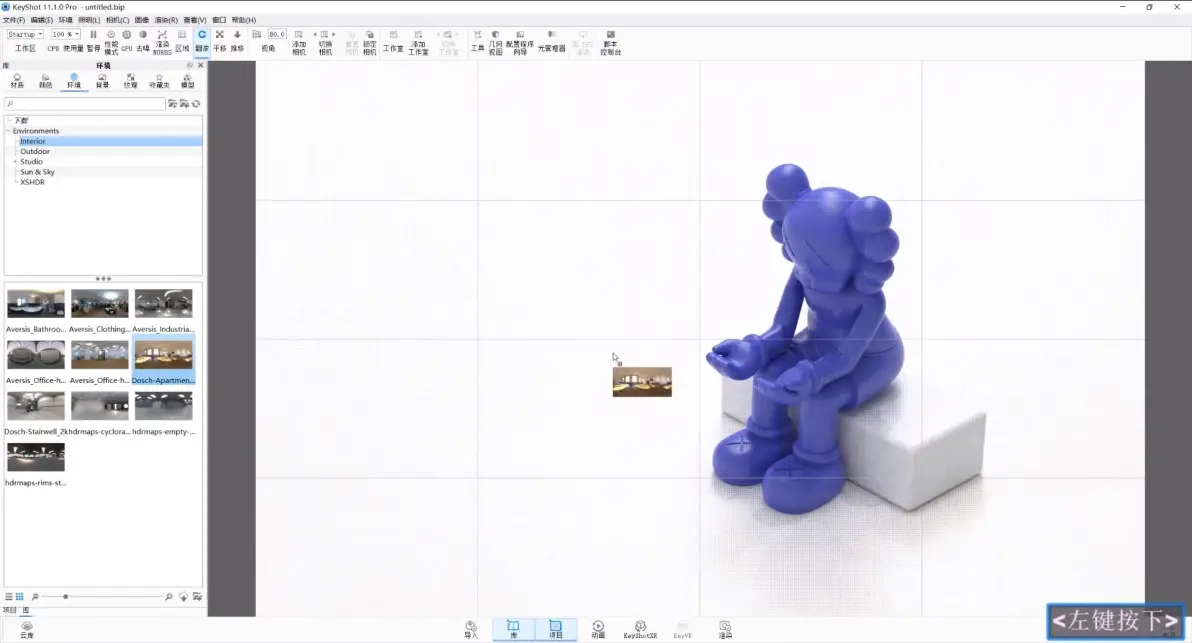Click the refresh library icon
Screen dimensions: 1192x643
coord(196,103)
